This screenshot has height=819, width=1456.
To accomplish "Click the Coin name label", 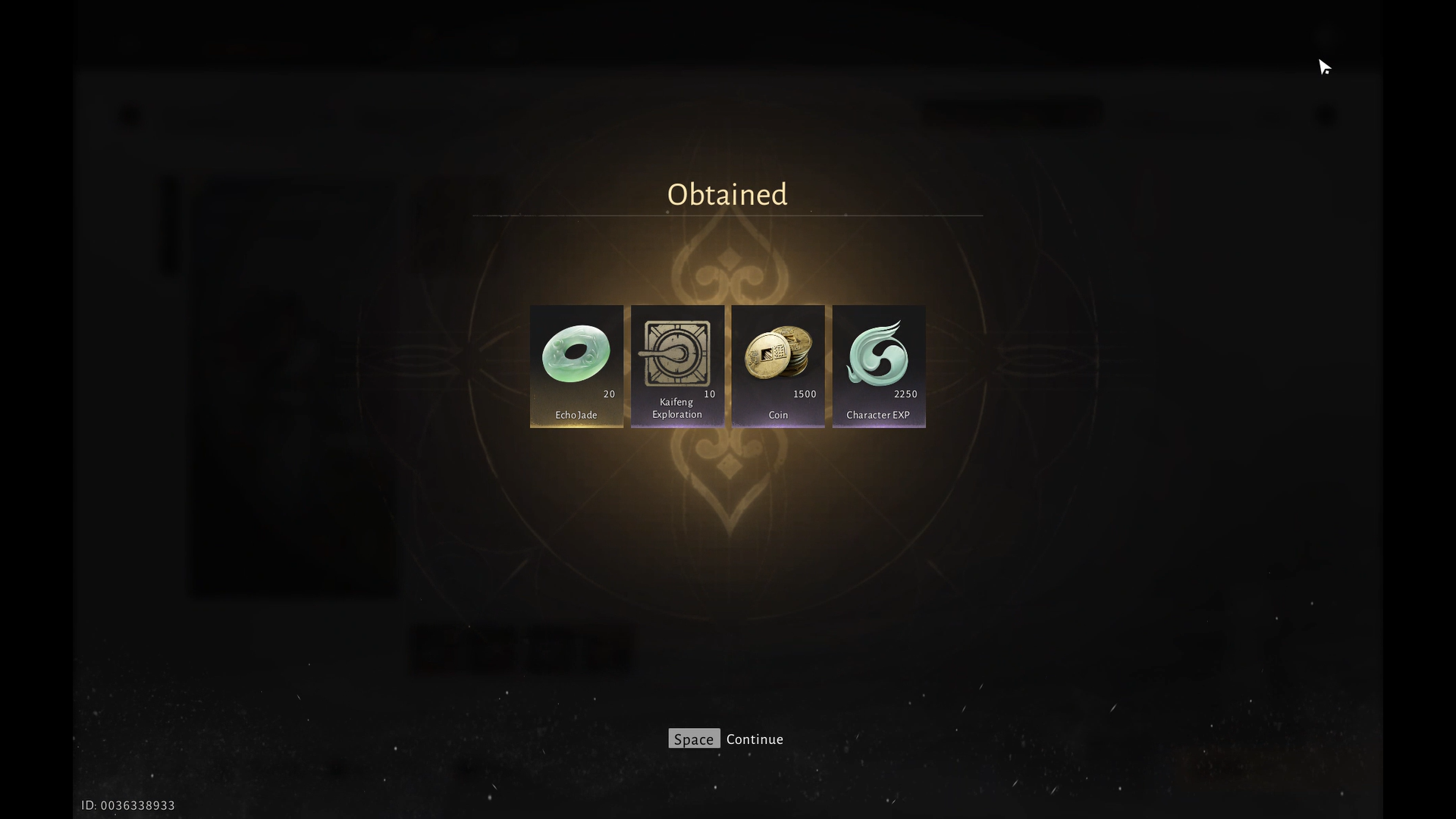I will (x=778, y=416).
